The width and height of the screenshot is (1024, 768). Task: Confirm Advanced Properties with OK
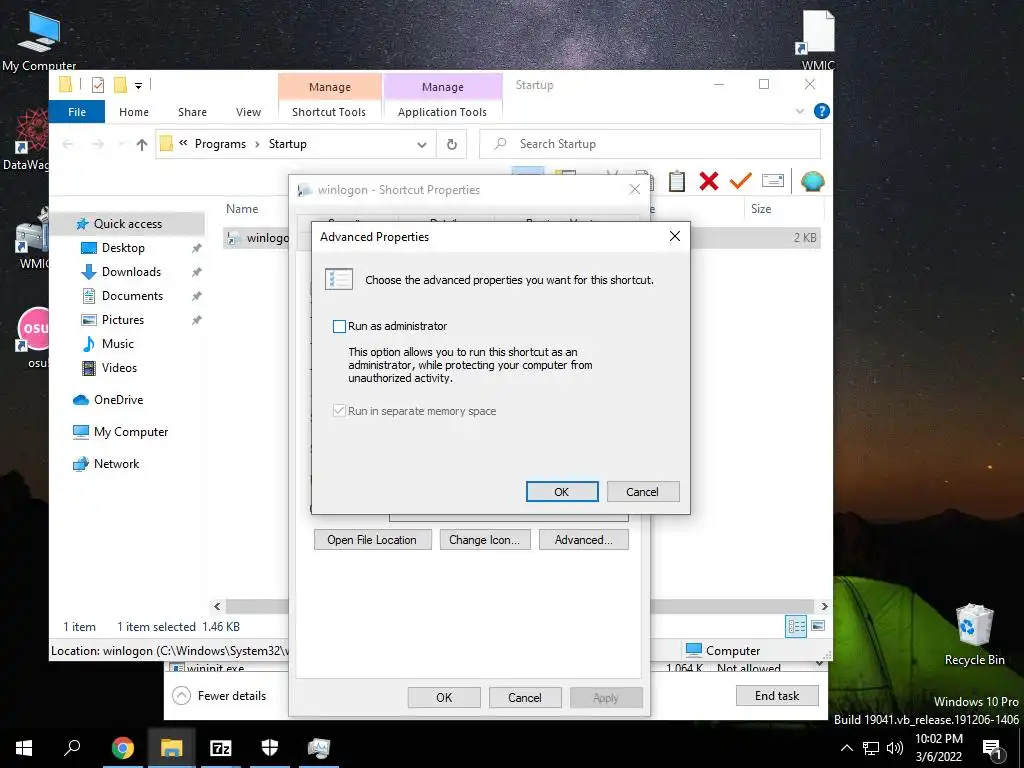562,492
